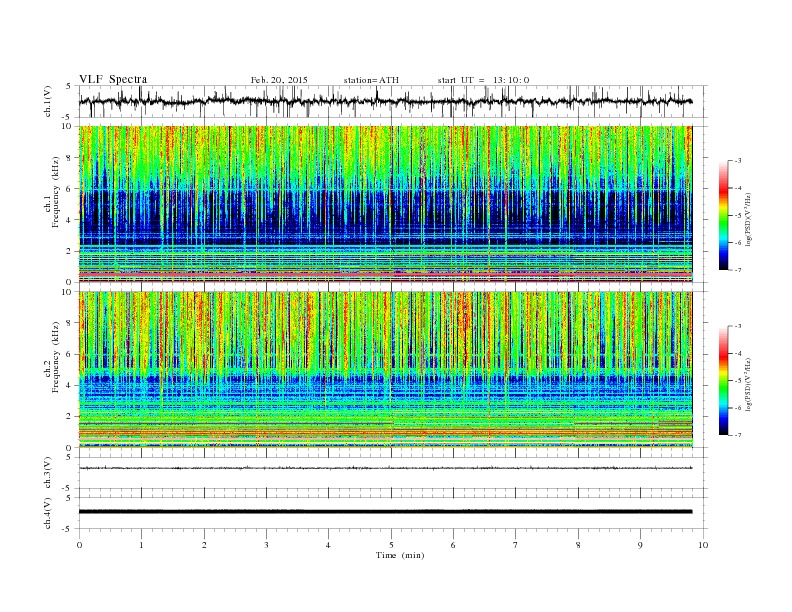Click time axis tick label "4"
792x612 pixels.
pos(328,545)
